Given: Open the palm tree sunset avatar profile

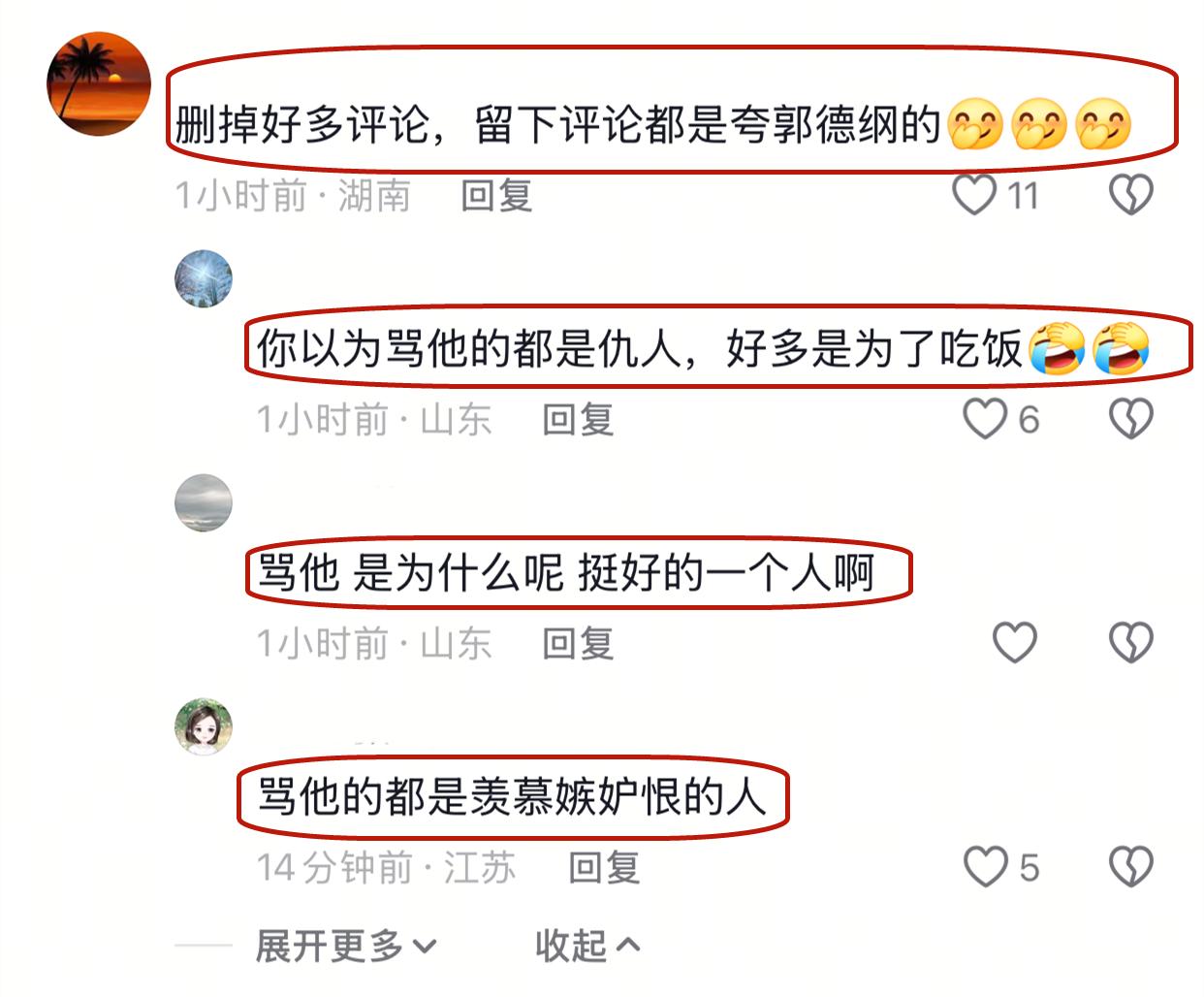Looking at the screenshot, I should [x=99, y=84].
